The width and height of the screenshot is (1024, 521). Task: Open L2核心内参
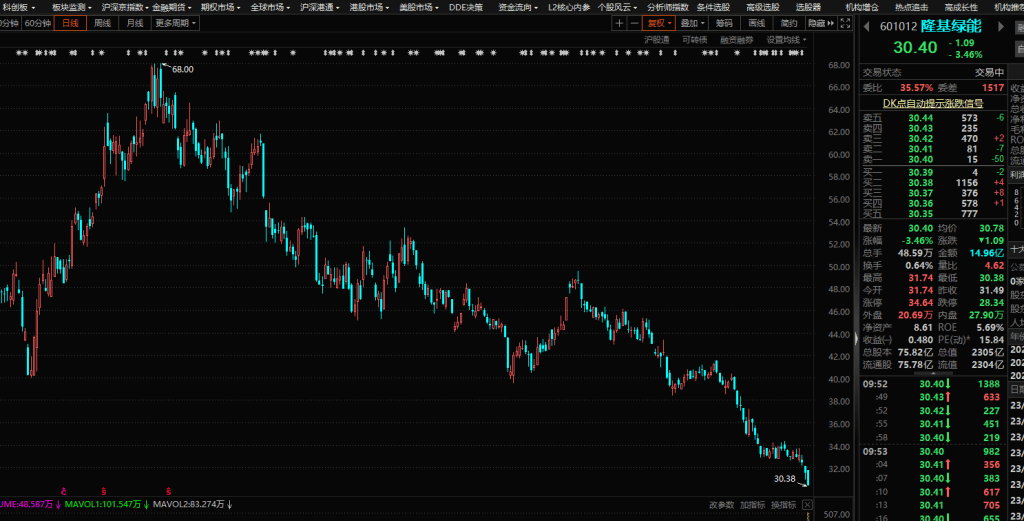569,7
